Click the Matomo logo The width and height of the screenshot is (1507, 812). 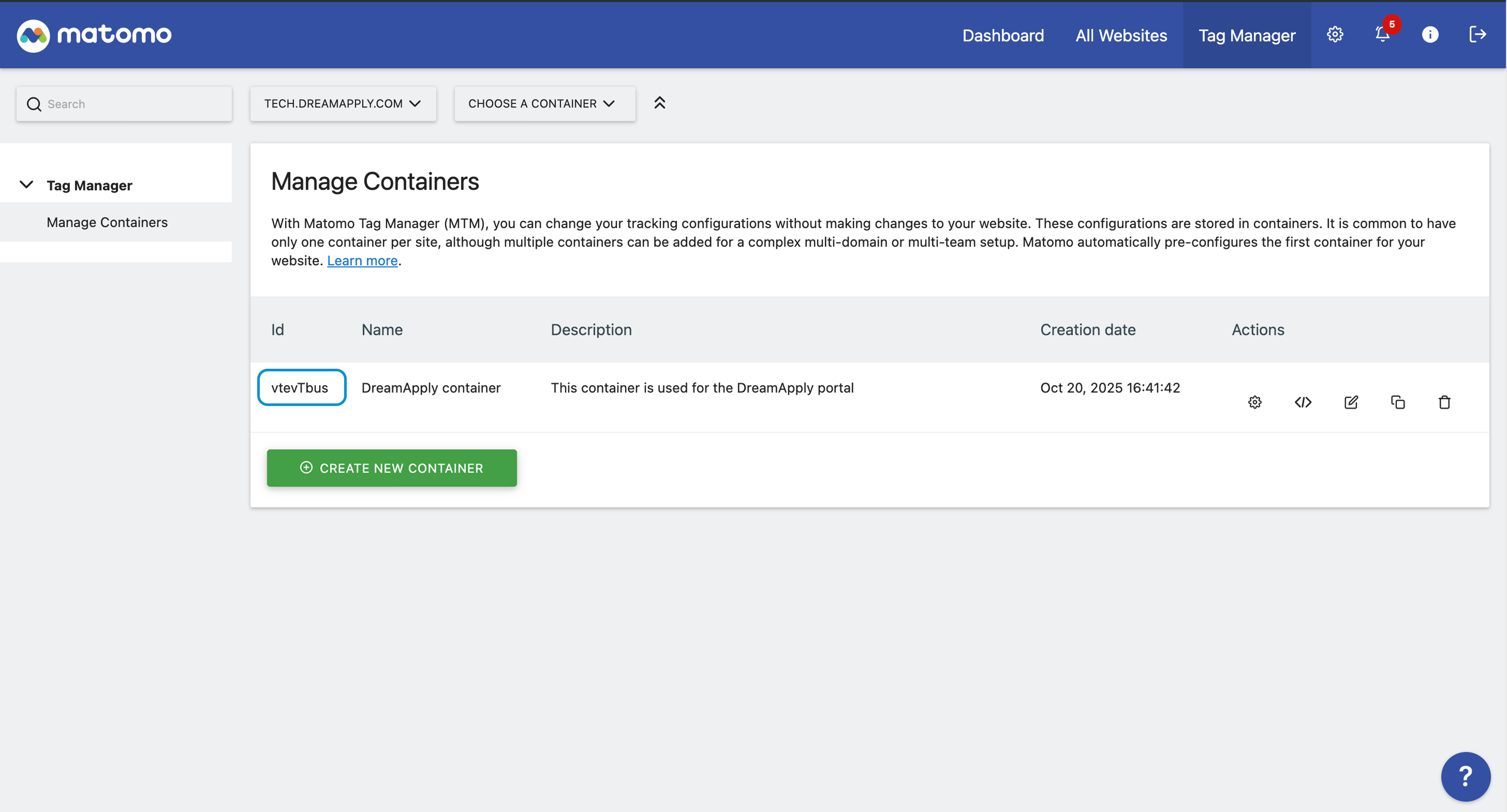point(94,35)
